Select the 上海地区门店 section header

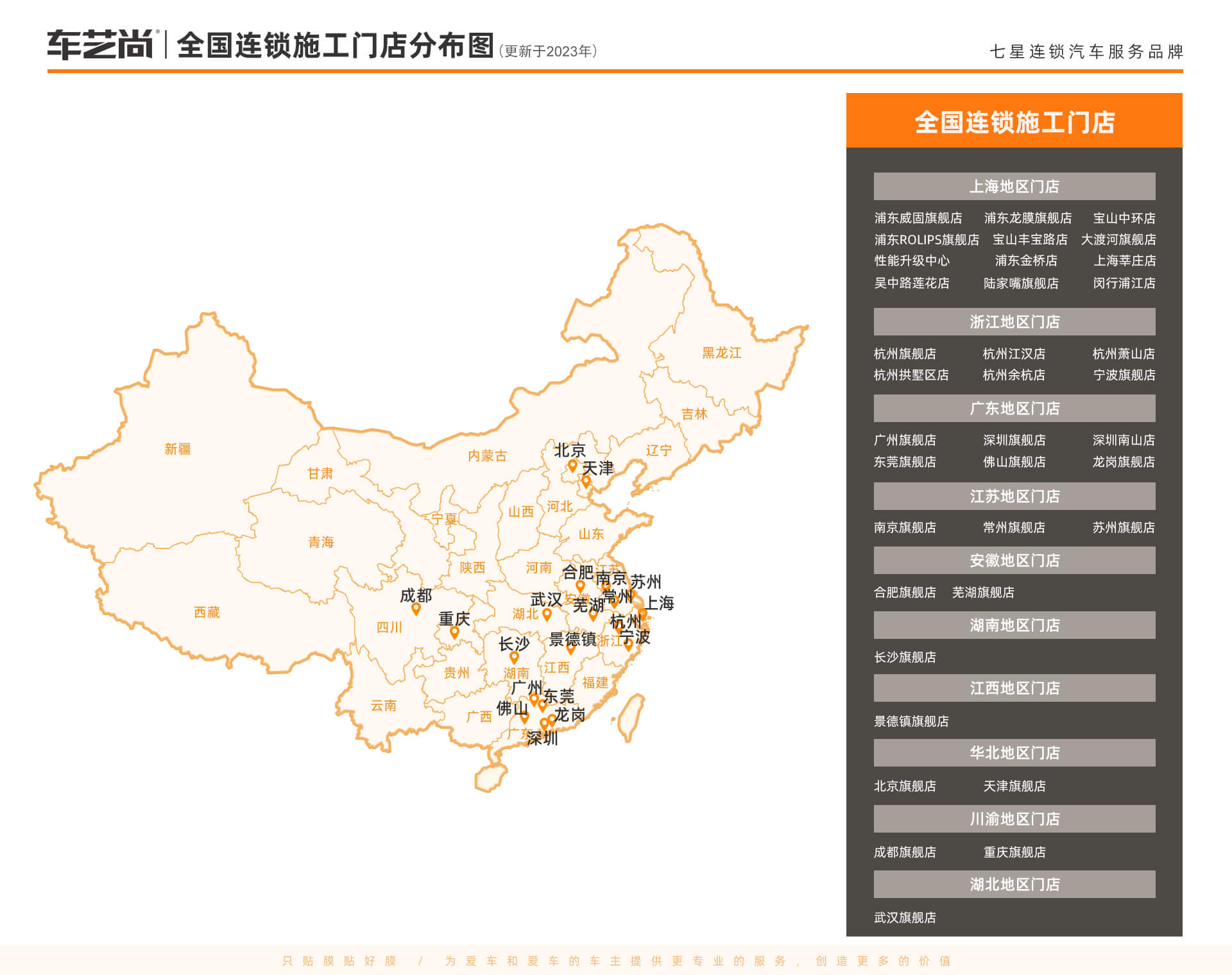click(x=1014, y=186)
